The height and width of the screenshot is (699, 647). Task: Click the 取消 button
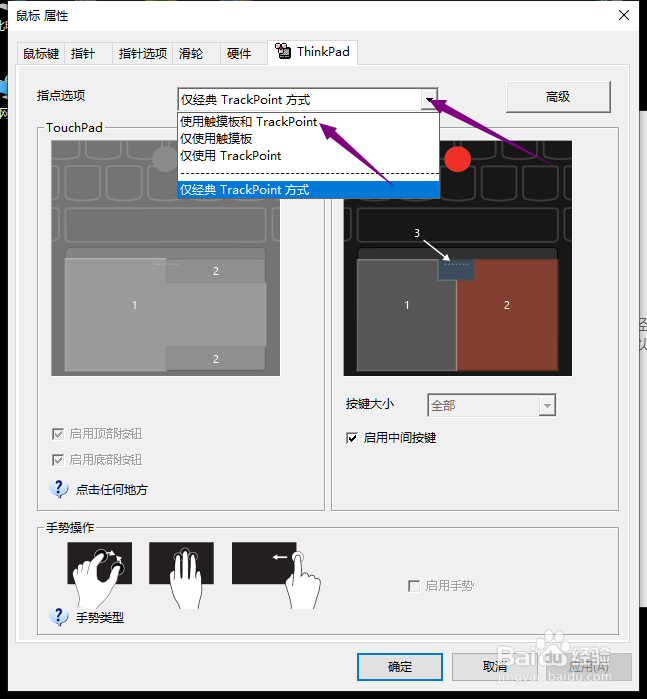coord(495,667)
